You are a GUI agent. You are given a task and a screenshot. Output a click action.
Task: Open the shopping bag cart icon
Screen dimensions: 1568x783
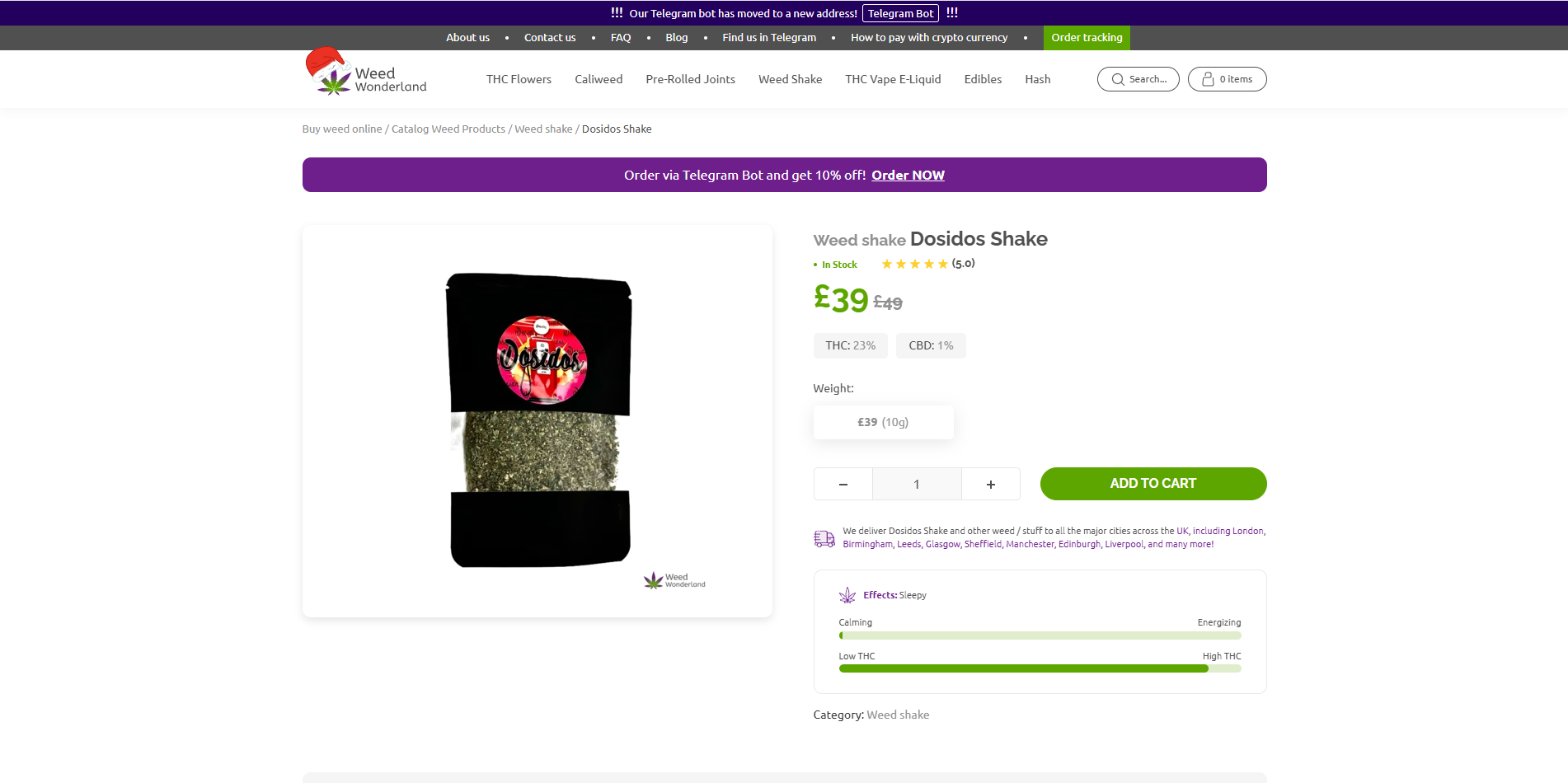pos(1208,79)
